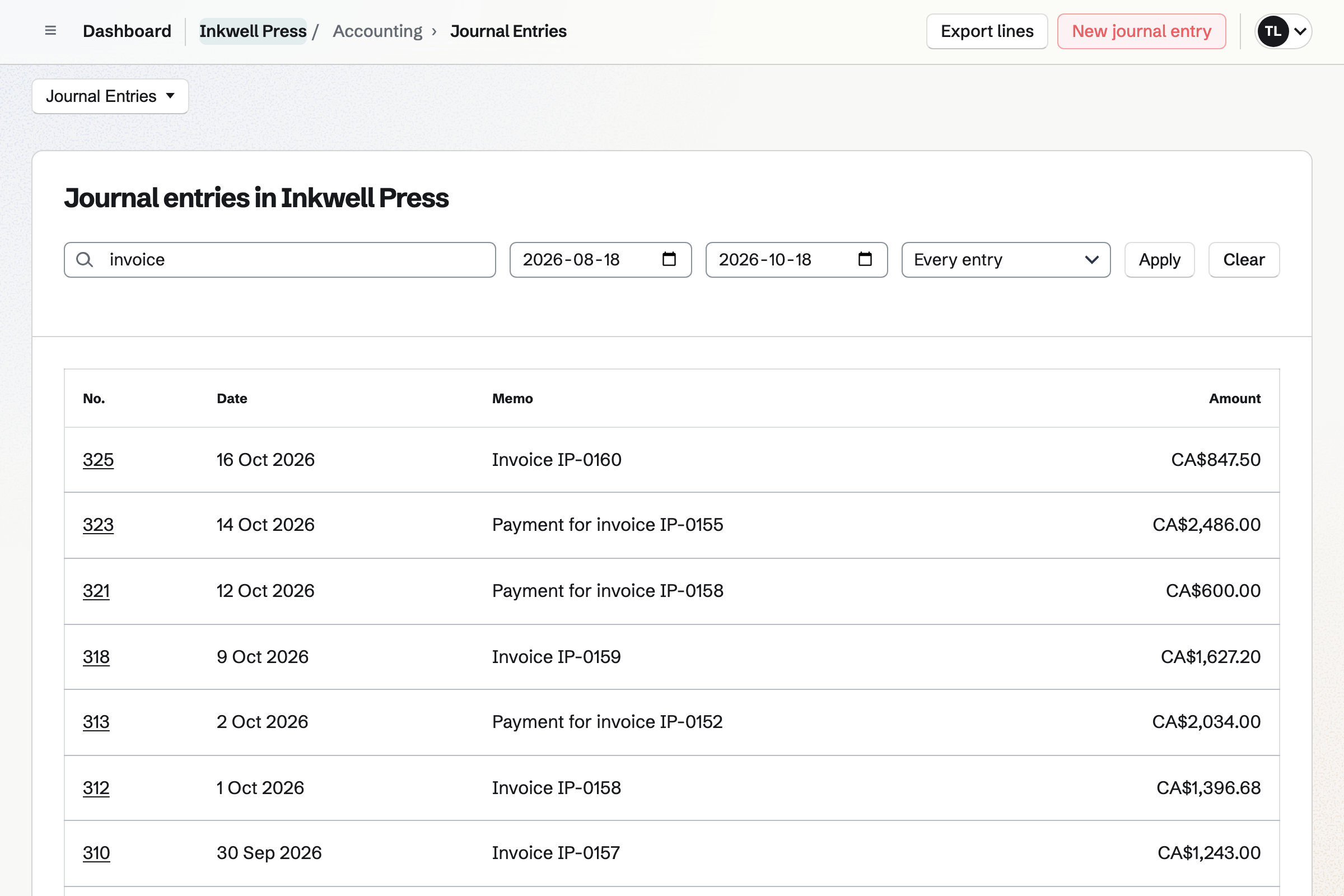
Task: Select memo Payment for invoice IP-0158
Action: pos(608,591)
